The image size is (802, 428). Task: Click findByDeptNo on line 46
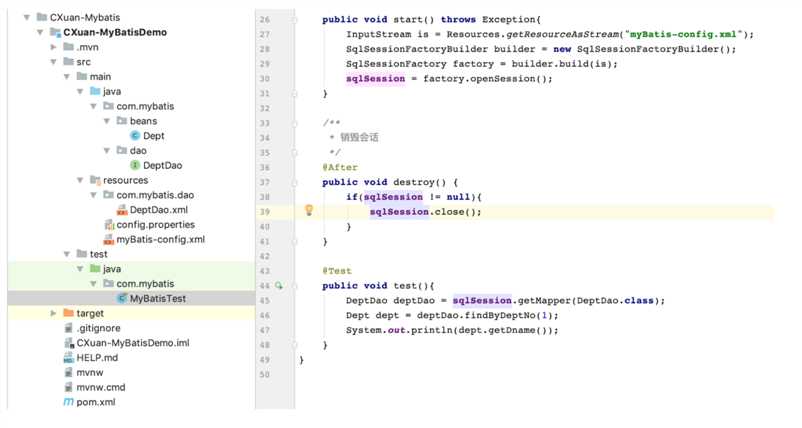(500, 316)
